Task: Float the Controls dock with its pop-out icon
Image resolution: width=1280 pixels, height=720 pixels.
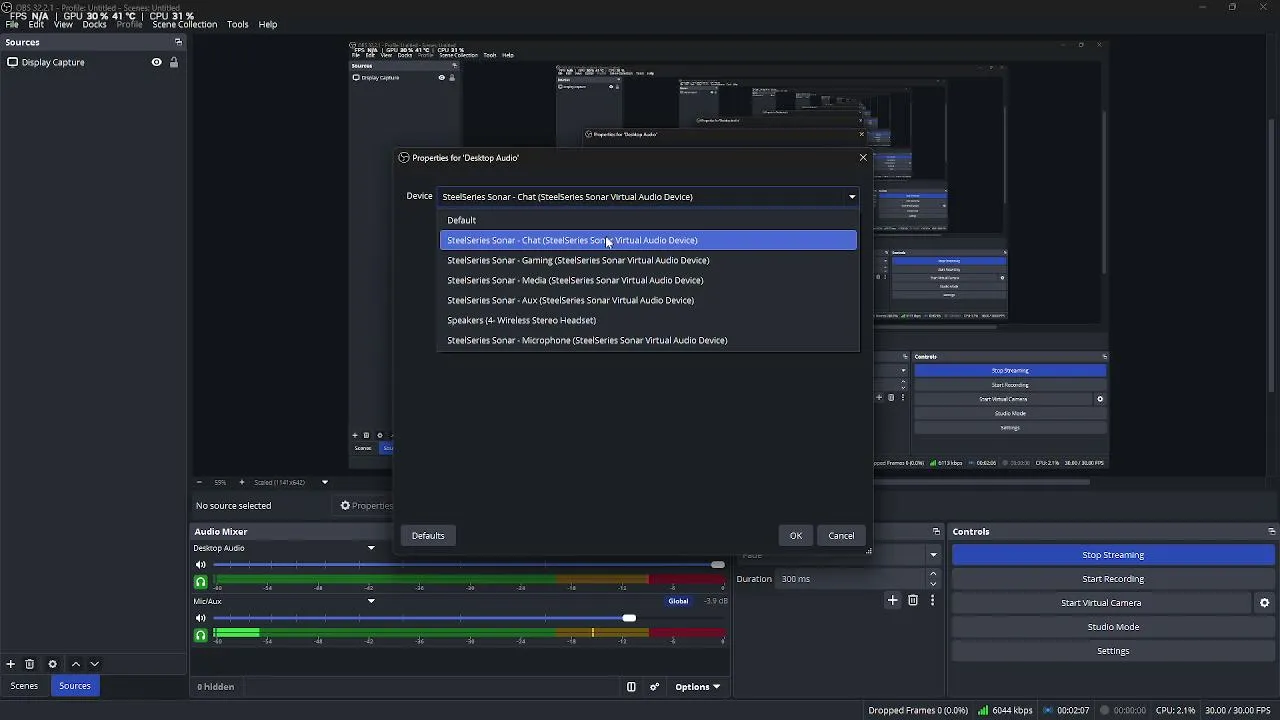Action: click(1271, 532)
